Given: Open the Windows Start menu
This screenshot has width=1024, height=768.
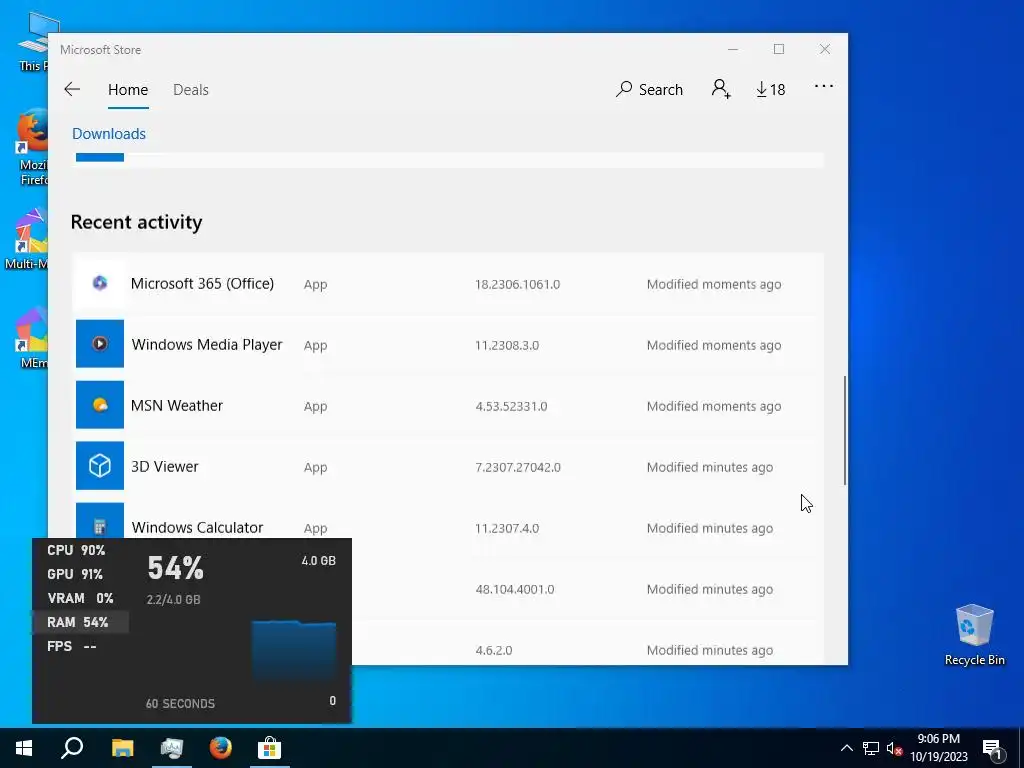Looking at the screenshot, I should (24, 748).
